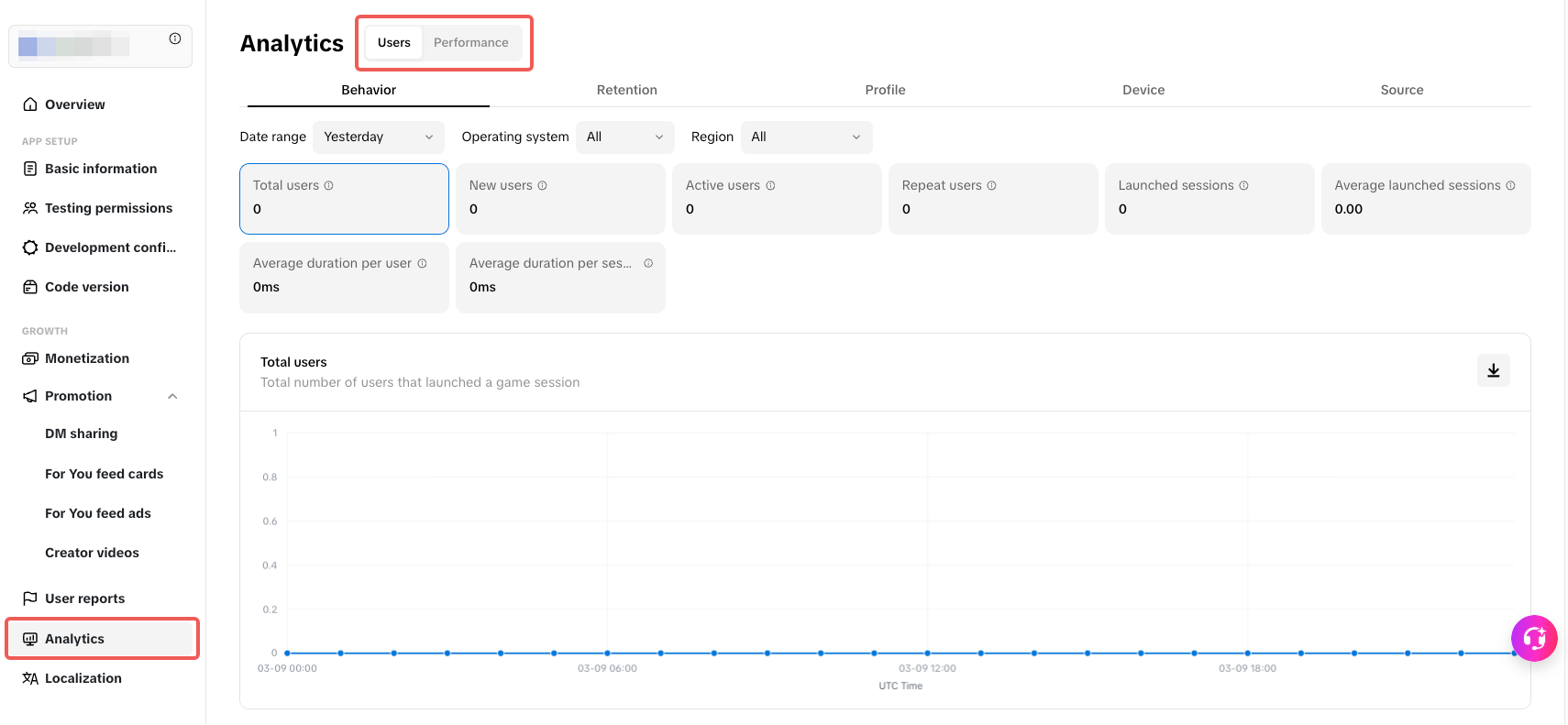The height and width of the screenshot is (725, 1568).
Task: Select the Average duration per user card
Action: 344,277
